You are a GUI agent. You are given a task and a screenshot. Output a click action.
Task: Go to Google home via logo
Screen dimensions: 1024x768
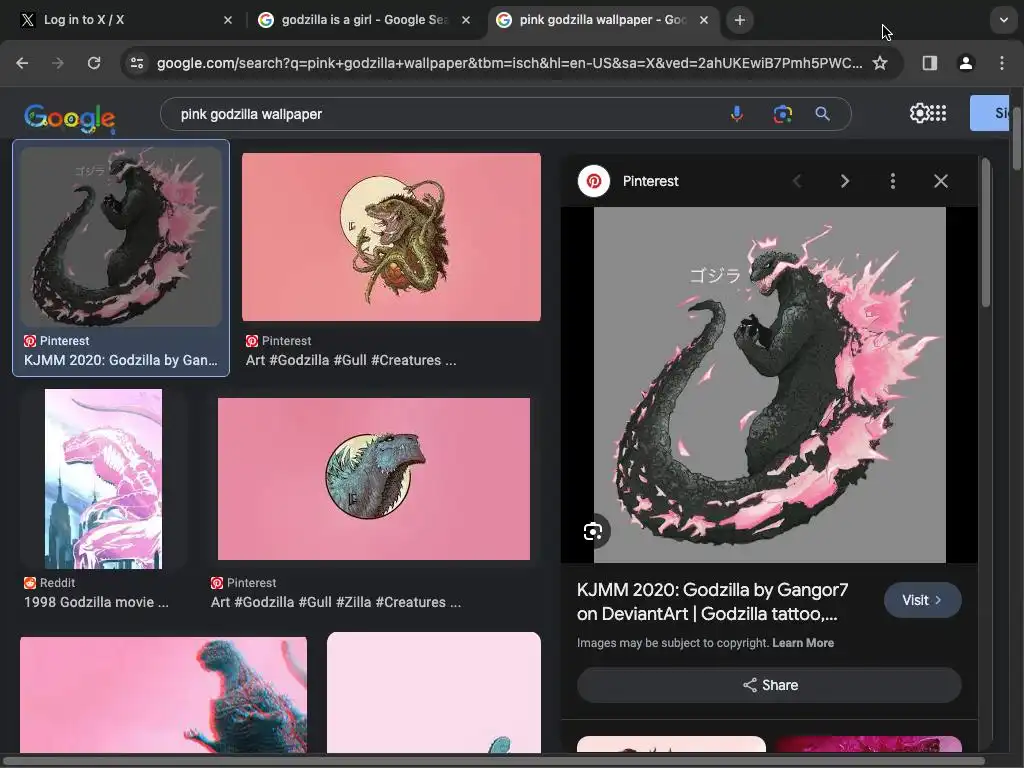point(70,118)
